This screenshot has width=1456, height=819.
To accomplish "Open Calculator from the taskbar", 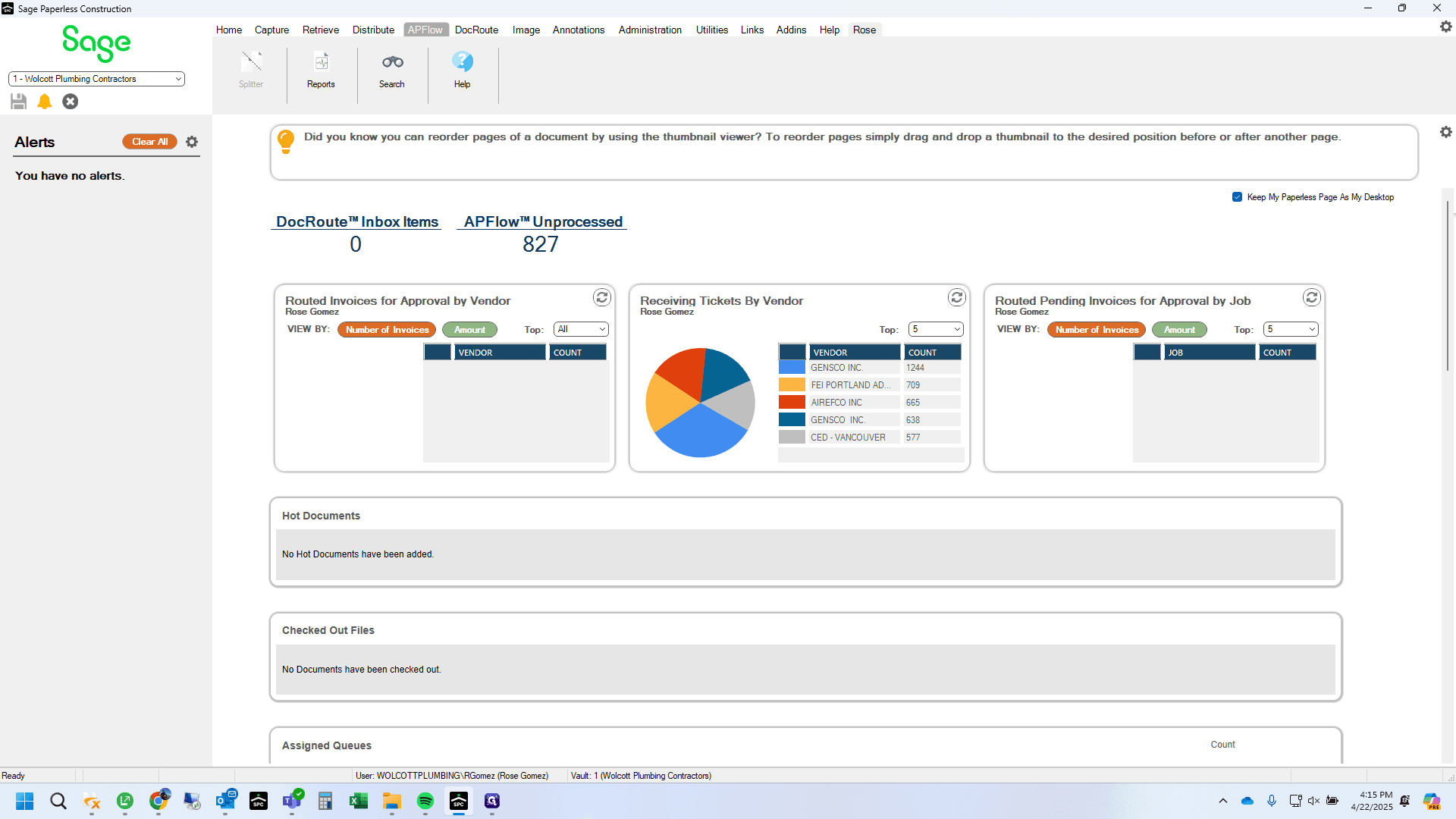I will pyautogui.click(x=325, y=801).
